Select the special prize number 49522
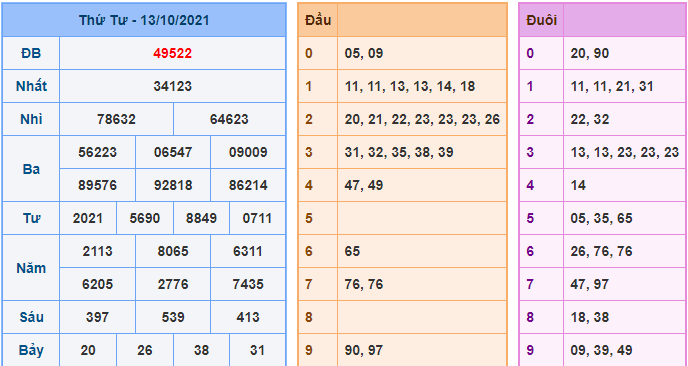The width and height of the screenshot is (688, 366). pos(172,54)
